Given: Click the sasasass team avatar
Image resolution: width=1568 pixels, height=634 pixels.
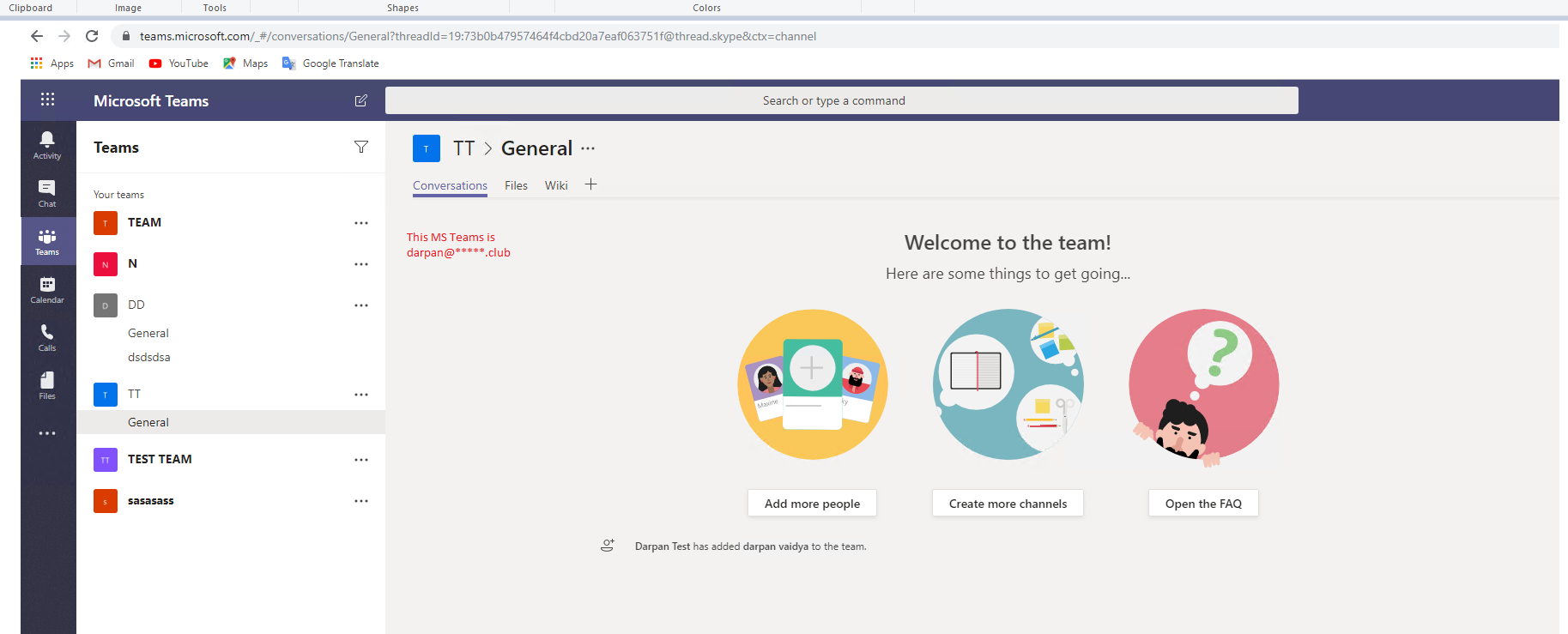Looking at the screenshot, I should tap(106, 501).
